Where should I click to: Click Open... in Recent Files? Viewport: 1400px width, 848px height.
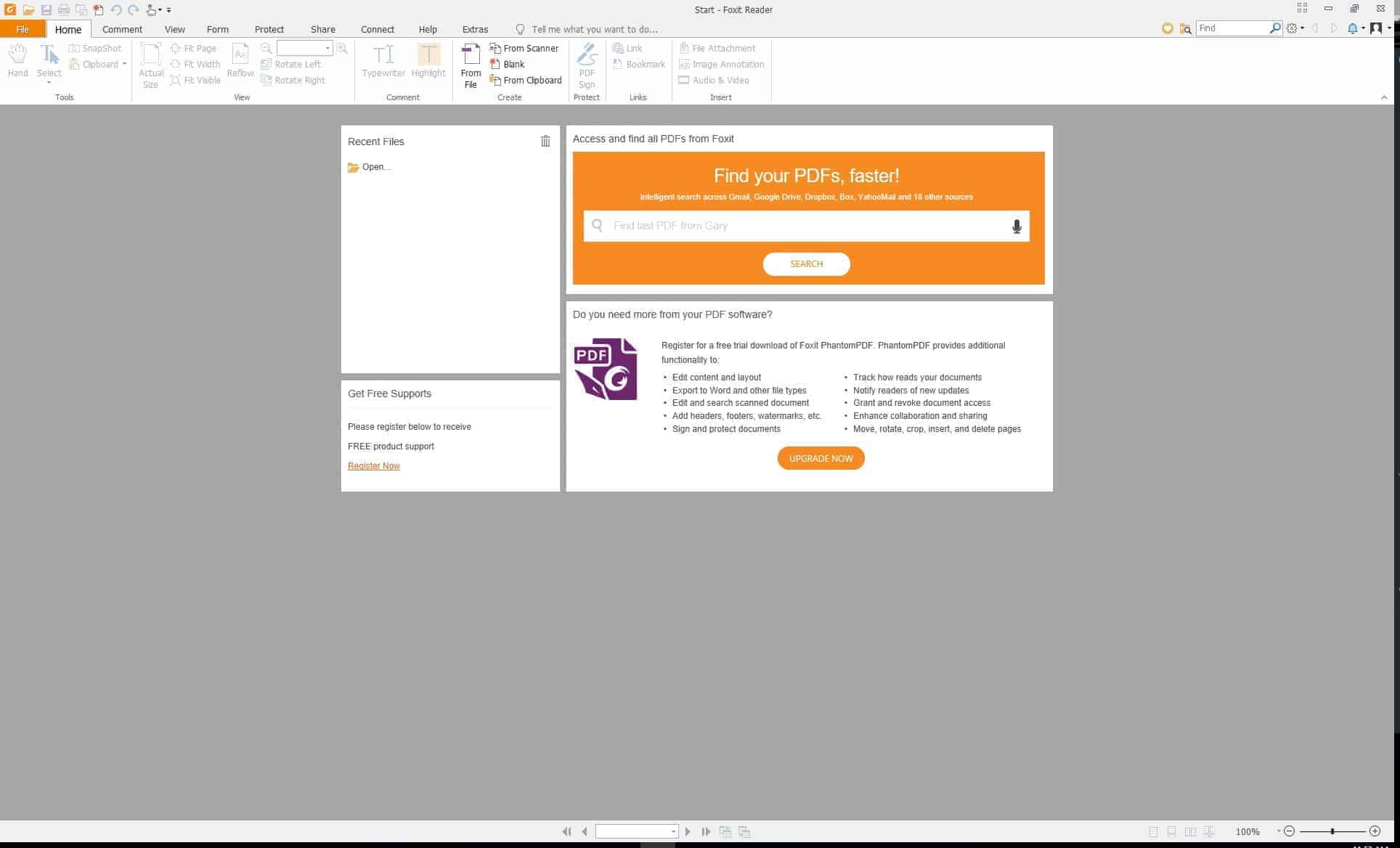point(369,167)
